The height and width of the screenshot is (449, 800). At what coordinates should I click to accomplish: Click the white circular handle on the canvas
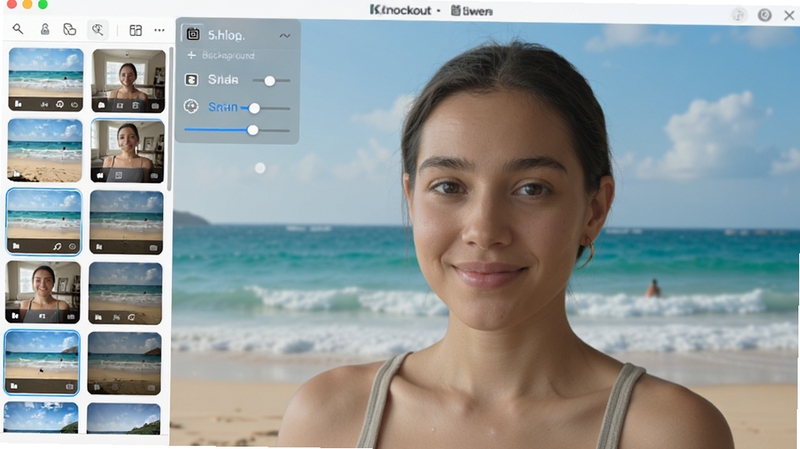coord(260,168)
